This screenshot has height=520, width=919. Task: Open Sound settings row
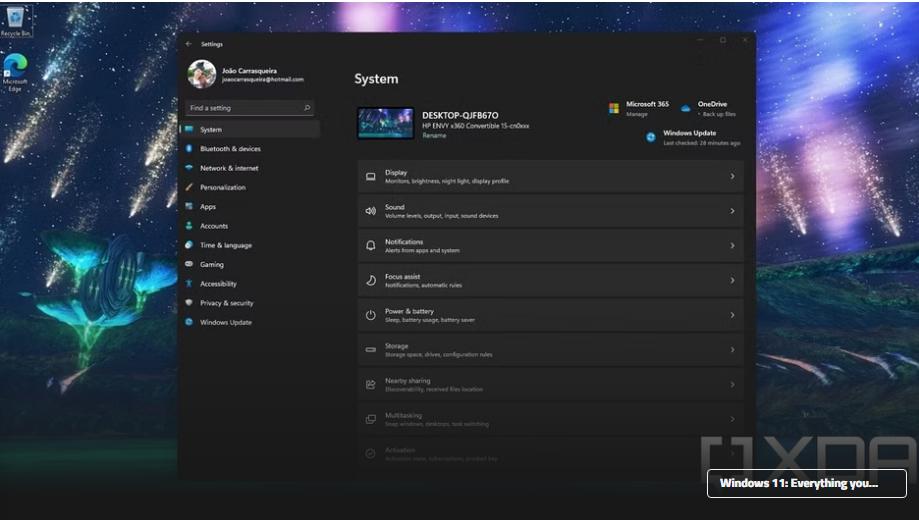[x=550, y=211]
